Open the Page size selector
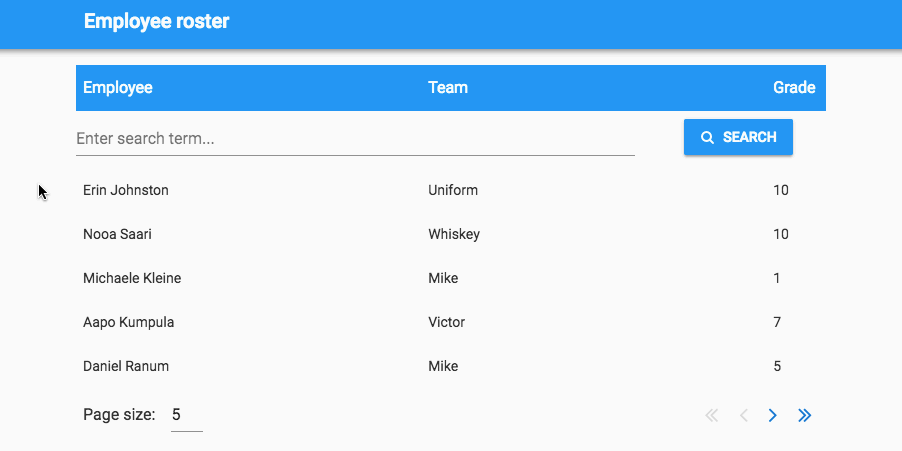 pyautogui.click(x=186, y=415)
